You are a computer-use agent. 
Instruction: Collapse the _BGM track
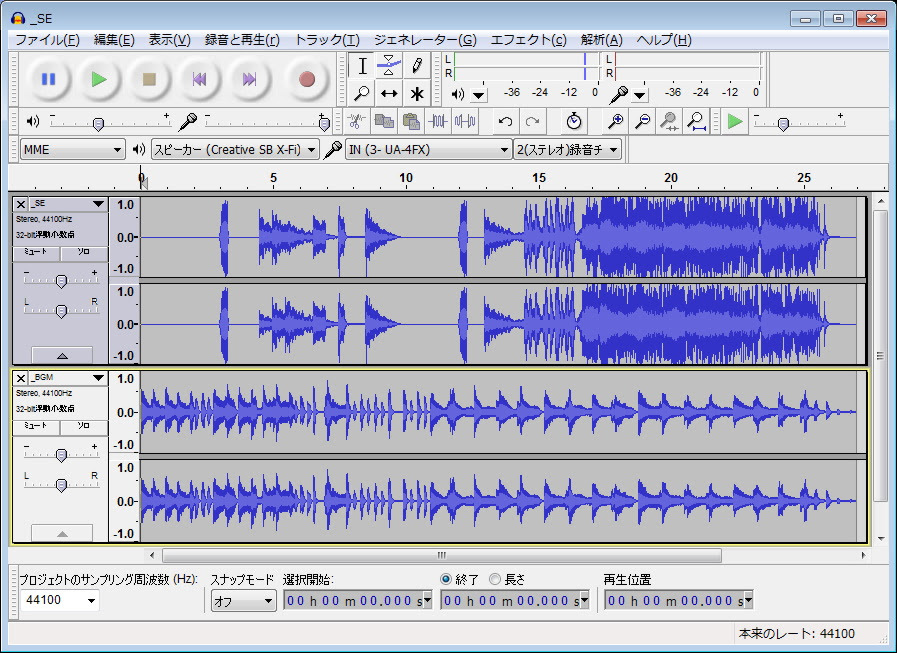[x=62, y=533]
